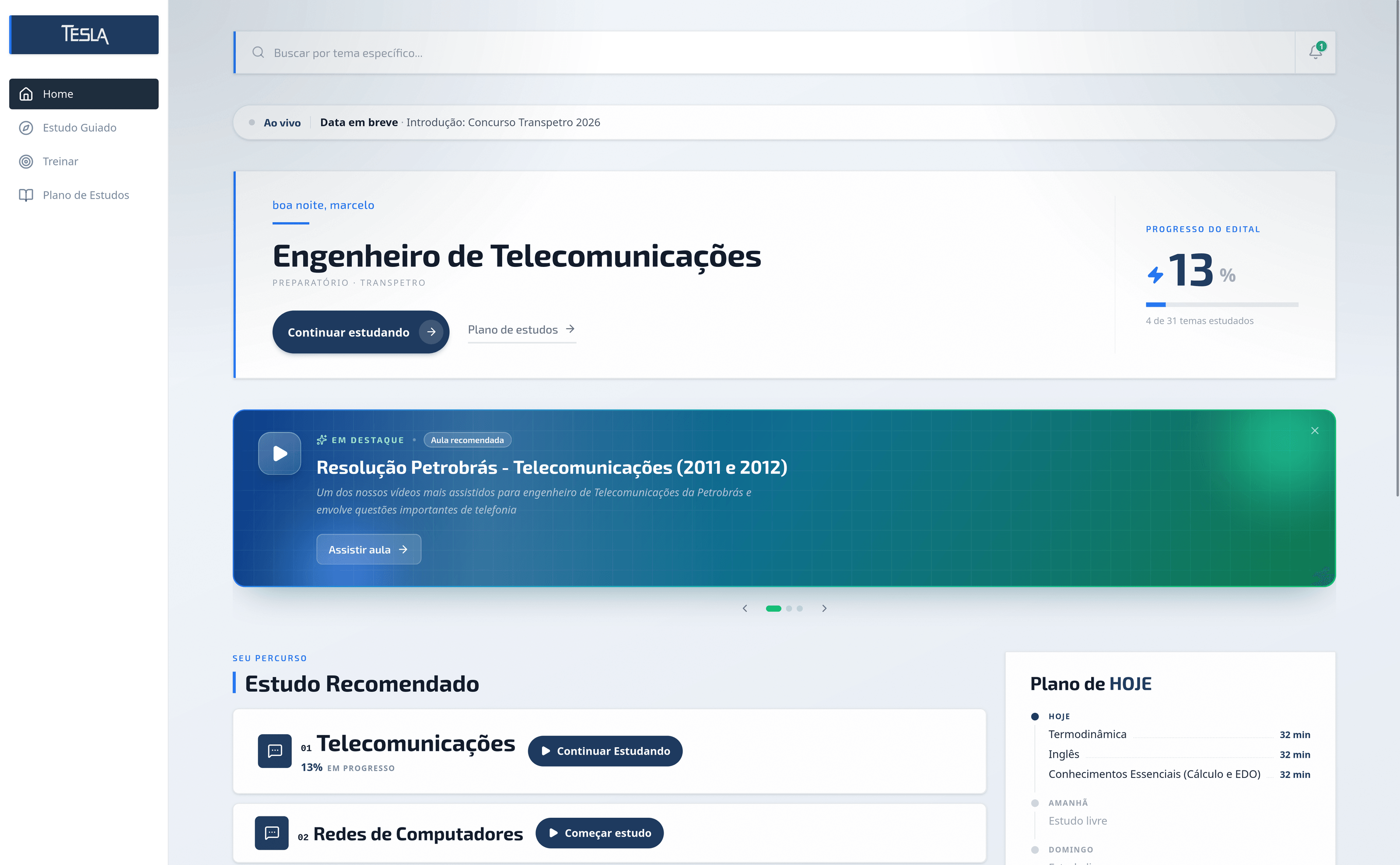Open the Redes de Computadores title
Image resolution: width=1400 pixels, height=865 pixels.
tap(418, 833)
